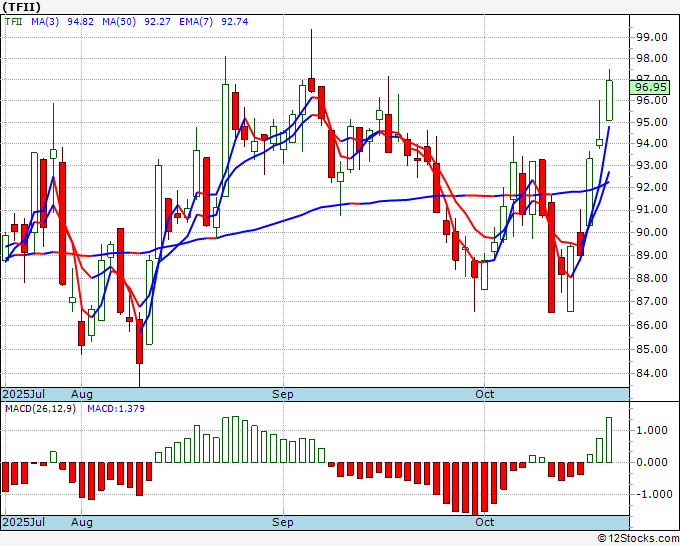Click the 91.00 price axis label
680x546 pixels.
[x=651, y=209]
